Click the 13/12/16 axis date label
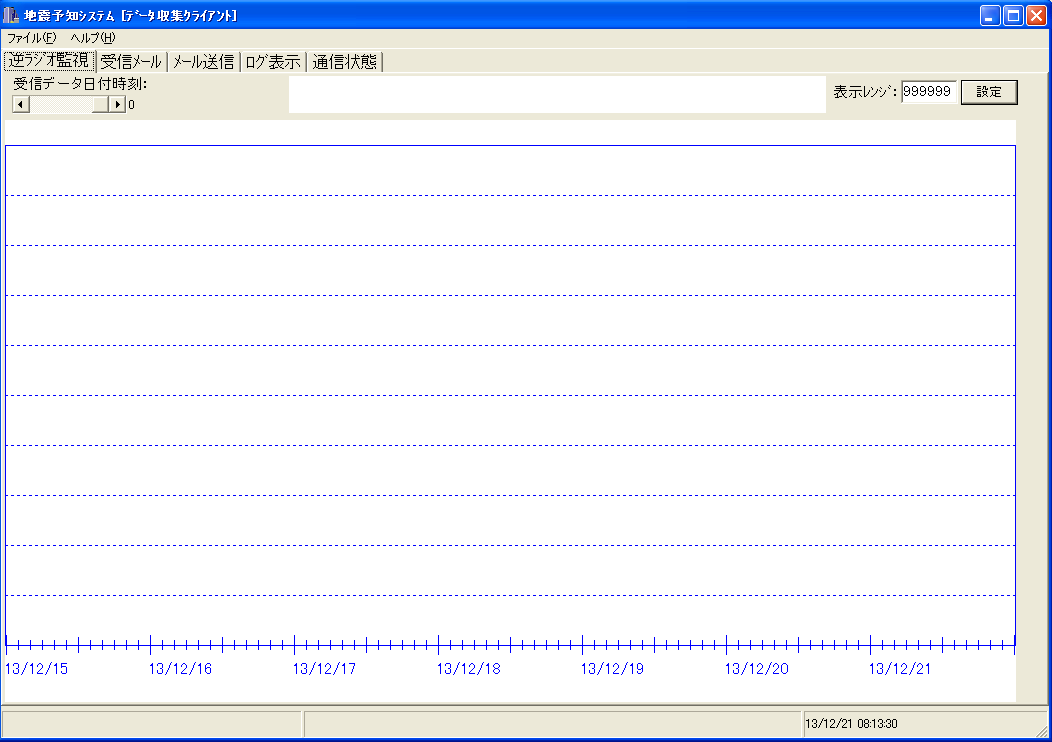 click(x=180, y=669)
